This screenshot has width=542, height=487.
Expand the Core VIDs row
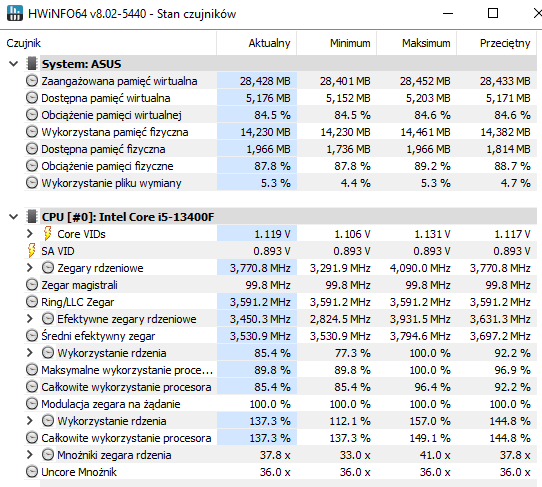point(30,234)
